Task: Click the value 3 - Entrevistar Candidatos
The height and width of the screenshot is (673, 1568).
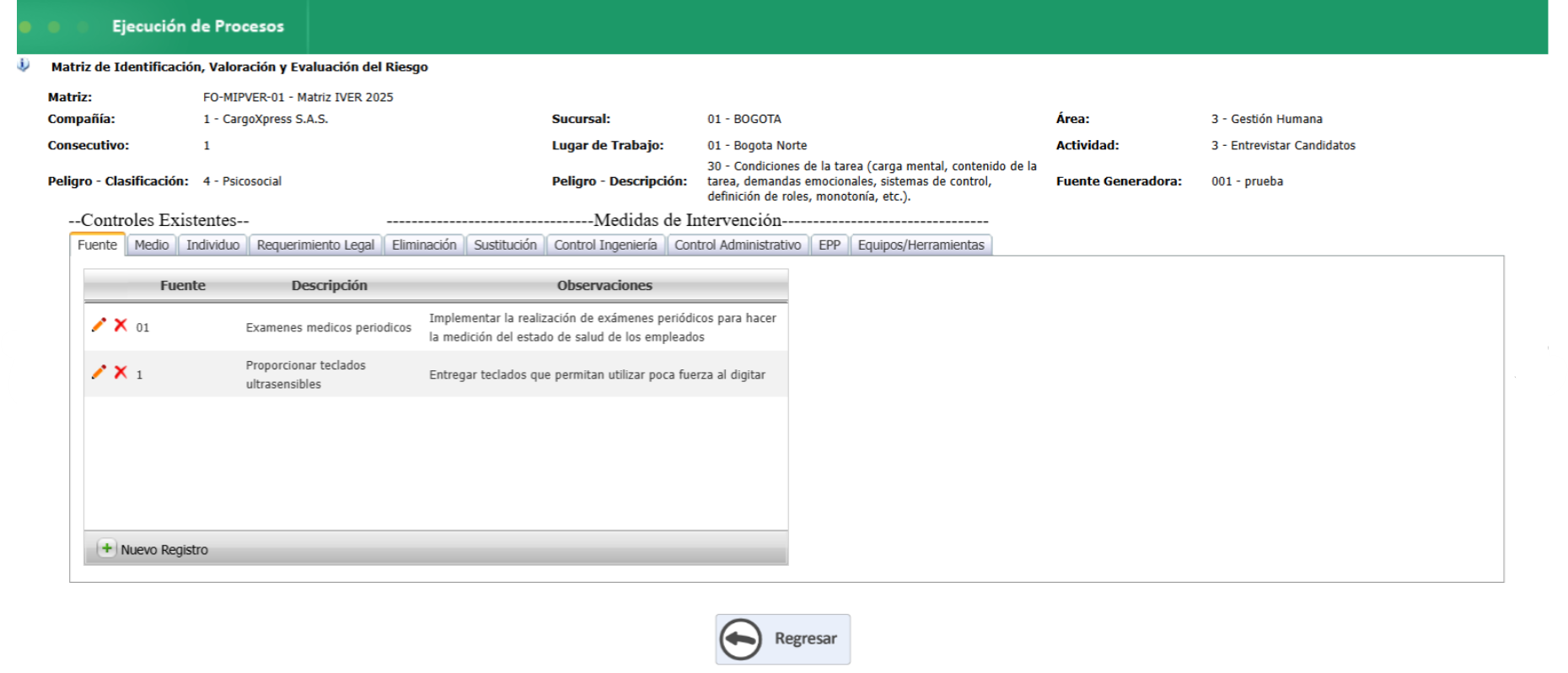Action: tap(1284, 145)
